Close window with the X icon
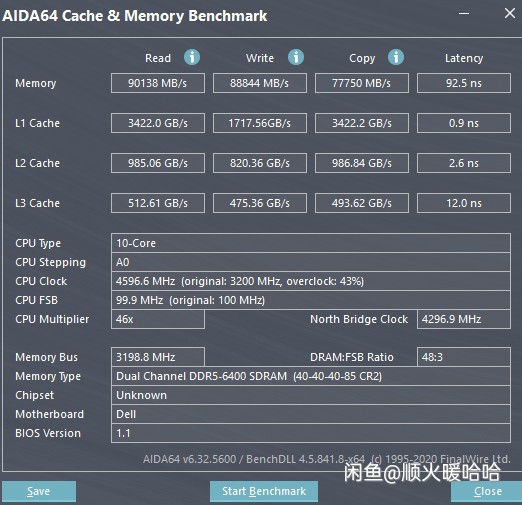522x505 pixels. [x=510, y=13]
